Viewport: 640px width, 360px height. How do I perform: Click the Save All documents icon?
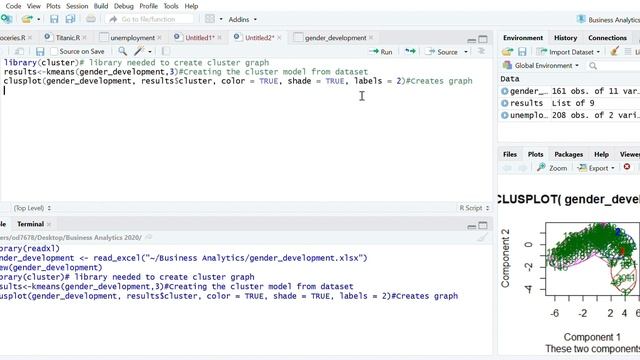pyautogui.click(x=71, y=19)
